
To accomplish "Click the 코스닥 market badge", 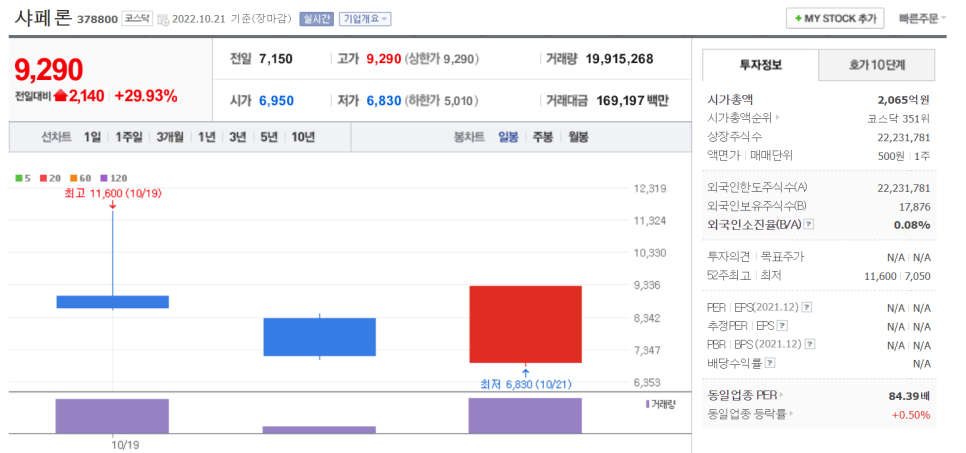I will pyautogui.click(x=138, y=19).
